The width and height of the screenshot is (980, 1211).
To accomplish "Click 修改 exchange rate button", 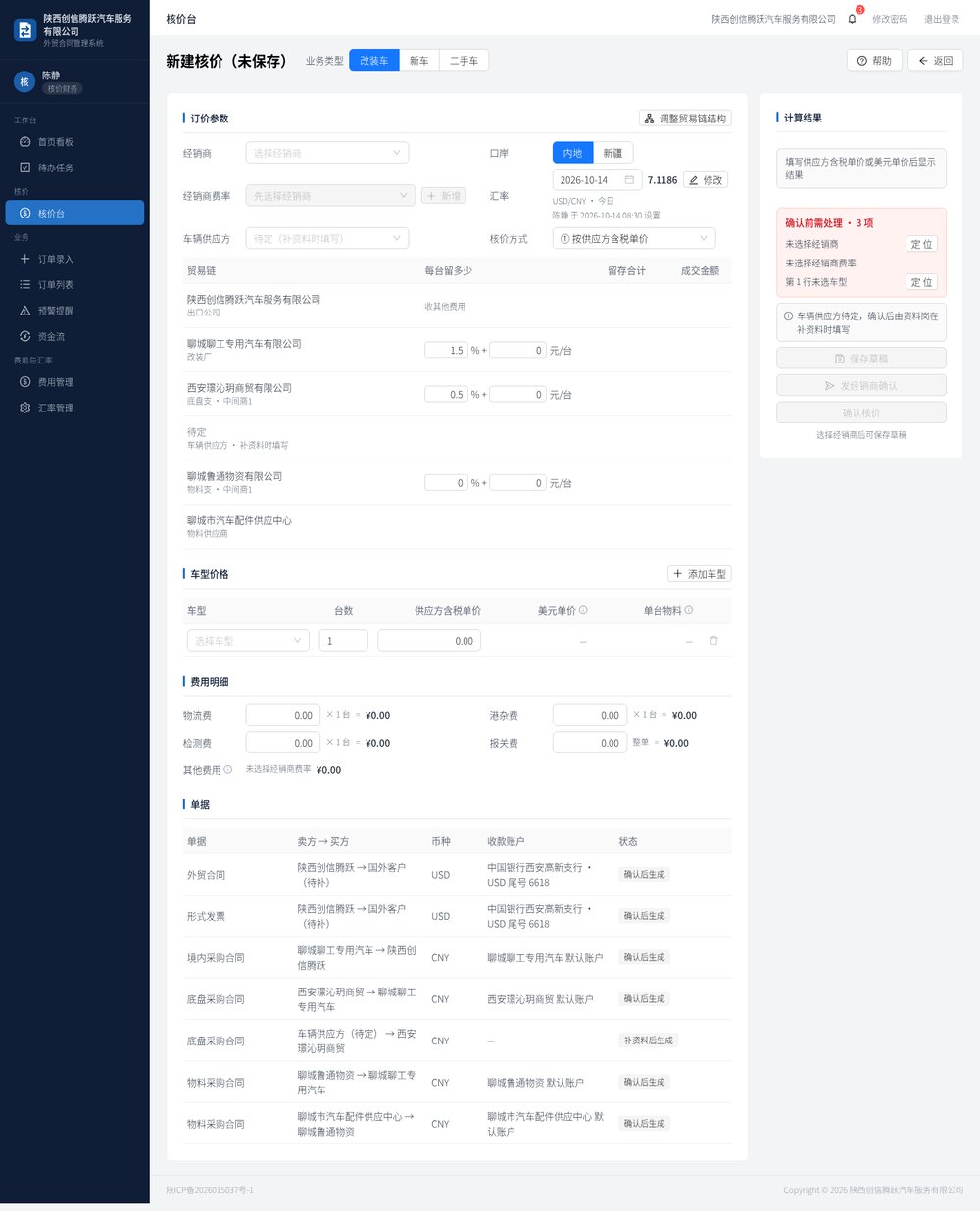I will tap(706, 180).
